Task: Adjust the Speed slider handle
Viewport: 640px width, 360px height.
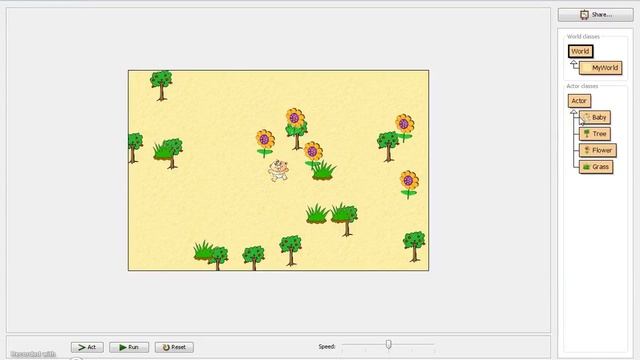Action: coord(389,344)
